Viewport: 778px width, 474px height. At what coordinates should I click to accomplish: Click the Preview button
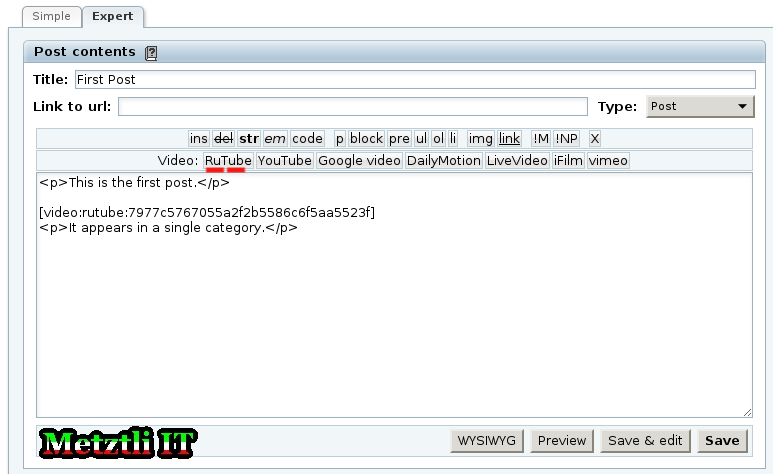tap(562, 441)
